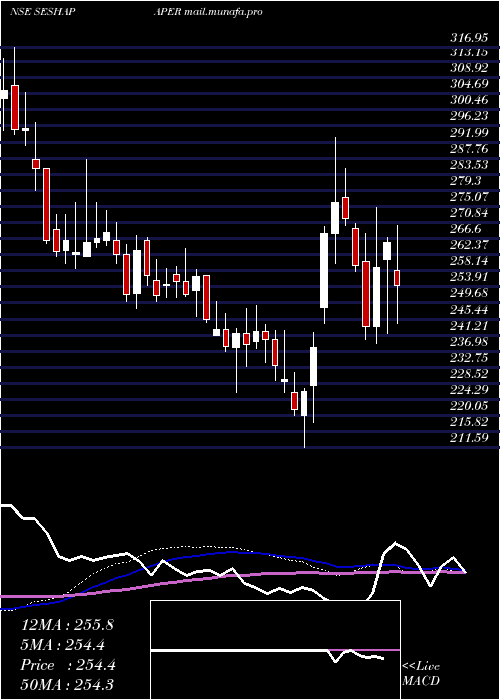Select the 228.52 axis value
Viewport: 500px width, 700px height.
pos(469,374)
